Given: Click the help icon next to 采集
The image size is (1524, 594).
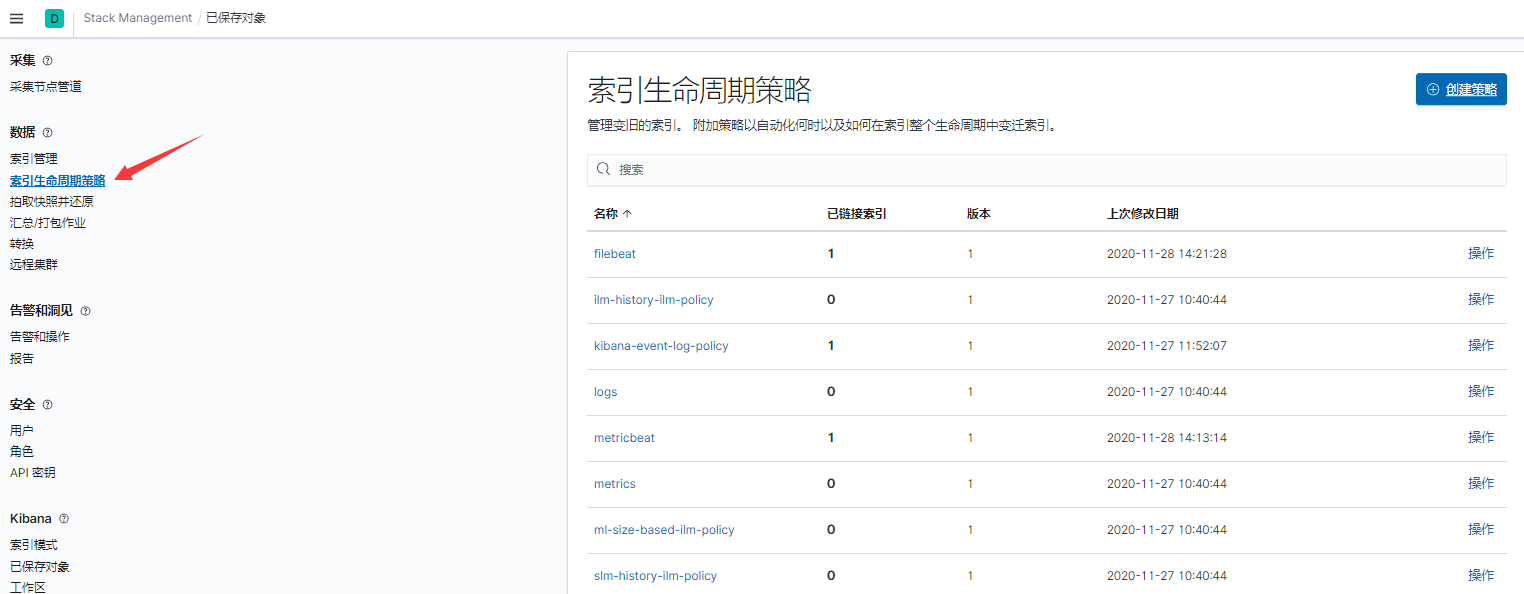Looking at the screenshot, I should (48, 61).
